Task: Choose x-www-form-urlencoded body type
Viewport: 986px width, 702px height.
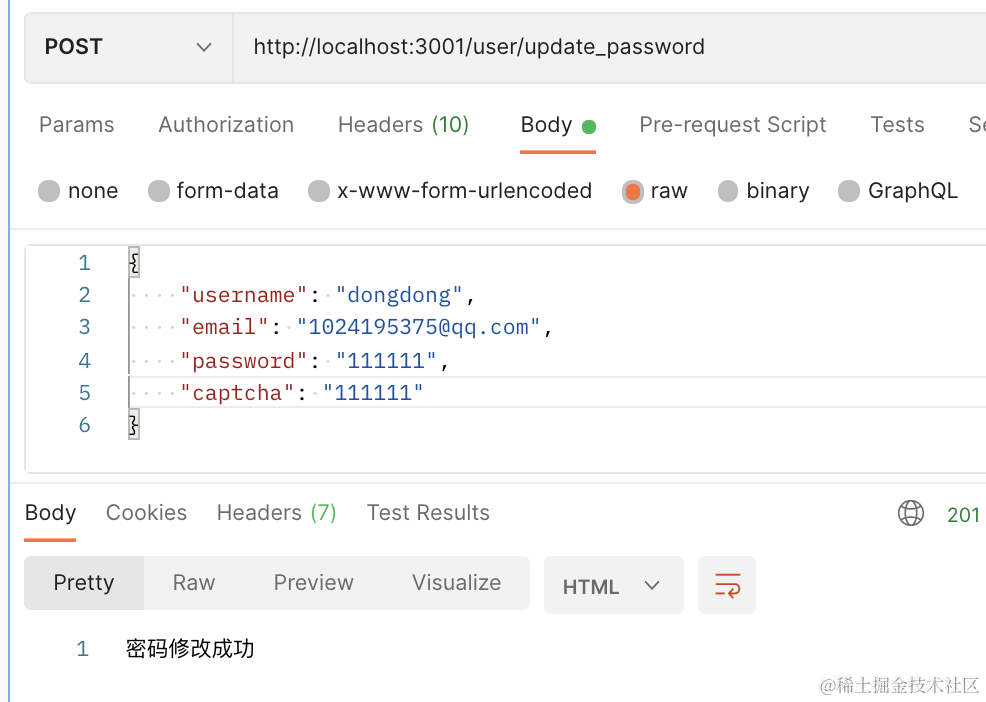Action: coord(319,191)
